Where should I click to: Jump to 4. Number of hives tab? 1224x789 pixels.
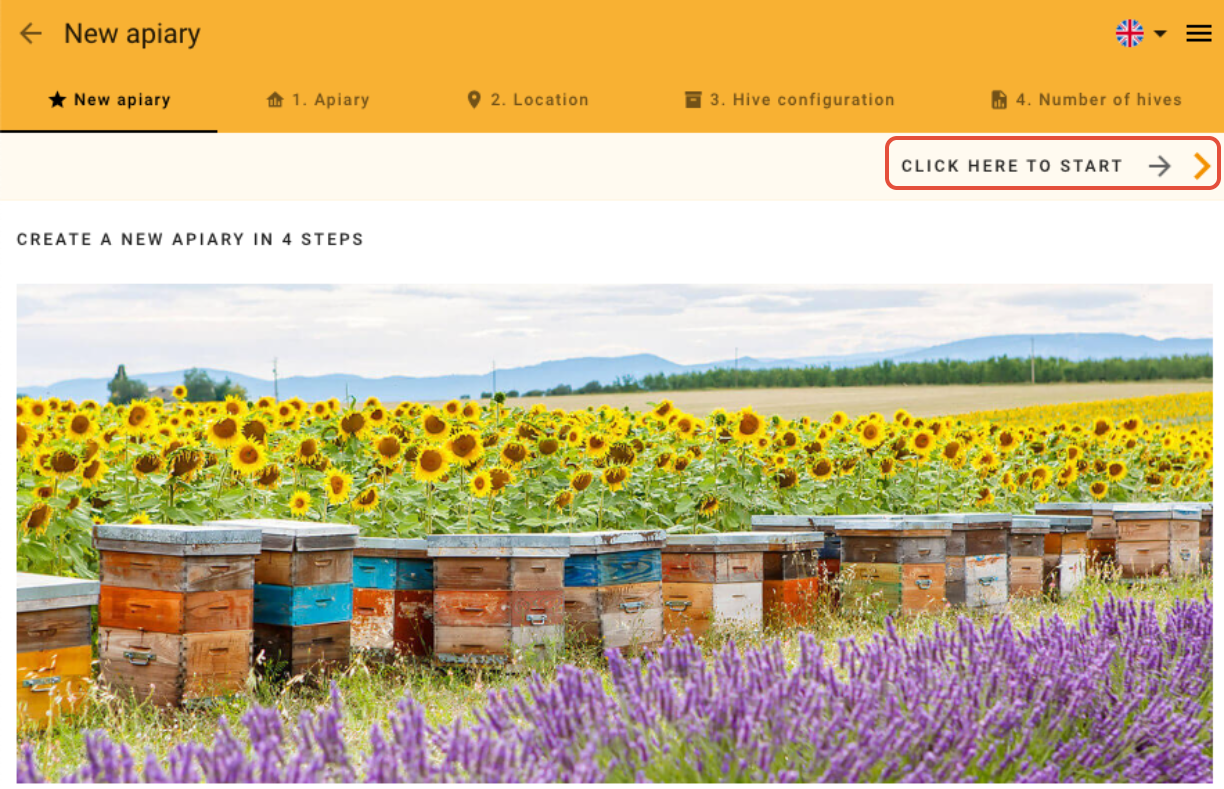pyautogui.click(x=1099, y=100)
